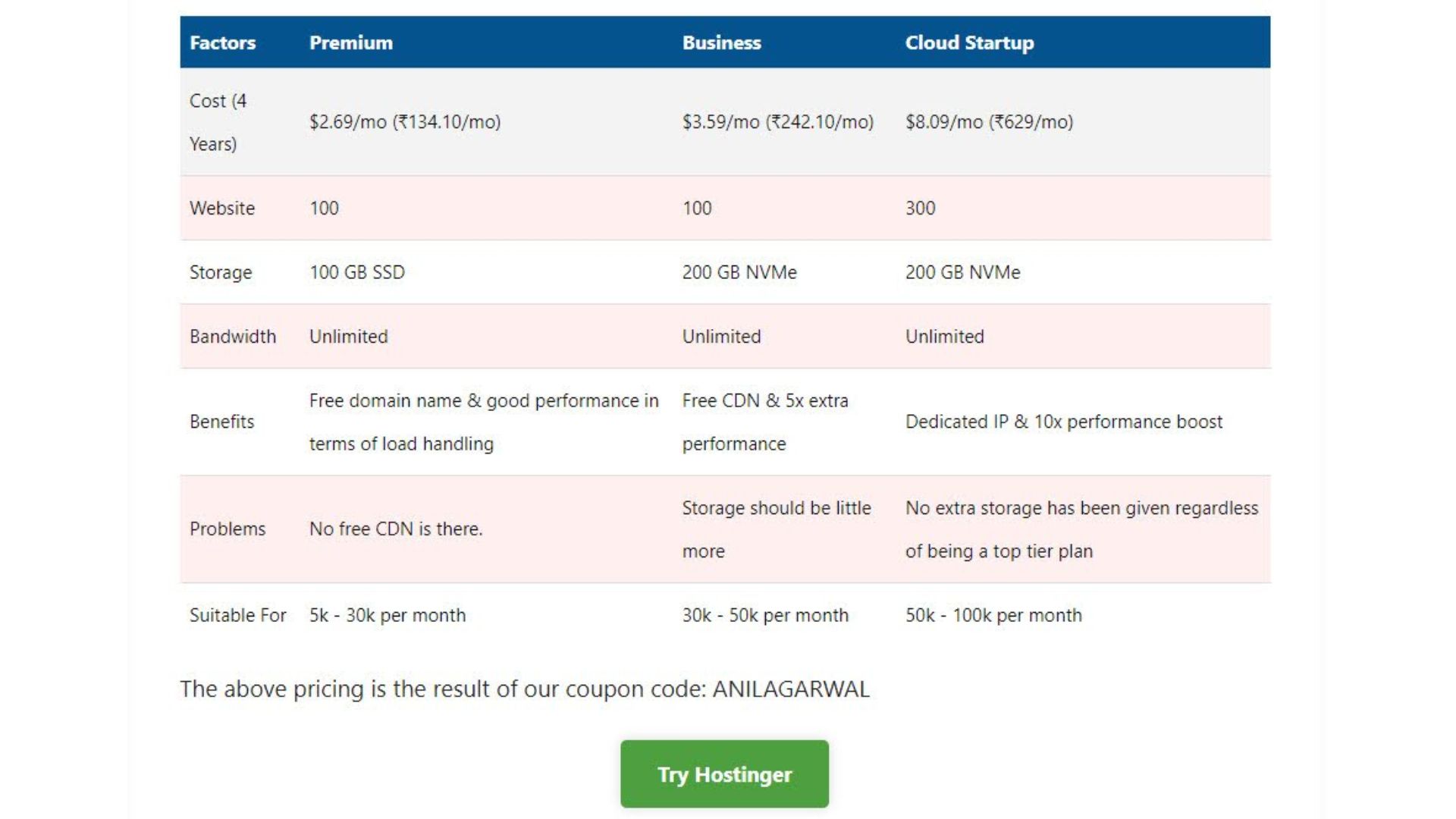Select the Storage row label
Screen dimensions: 1456x819
point(221,272)
